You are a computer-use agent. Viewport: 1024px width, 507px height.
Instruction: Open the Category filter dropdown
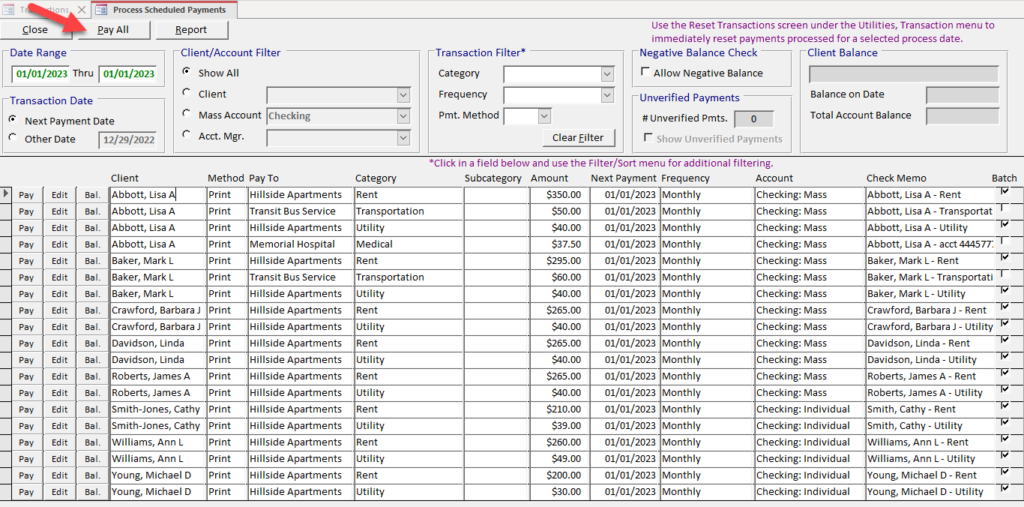pos(607,74)
